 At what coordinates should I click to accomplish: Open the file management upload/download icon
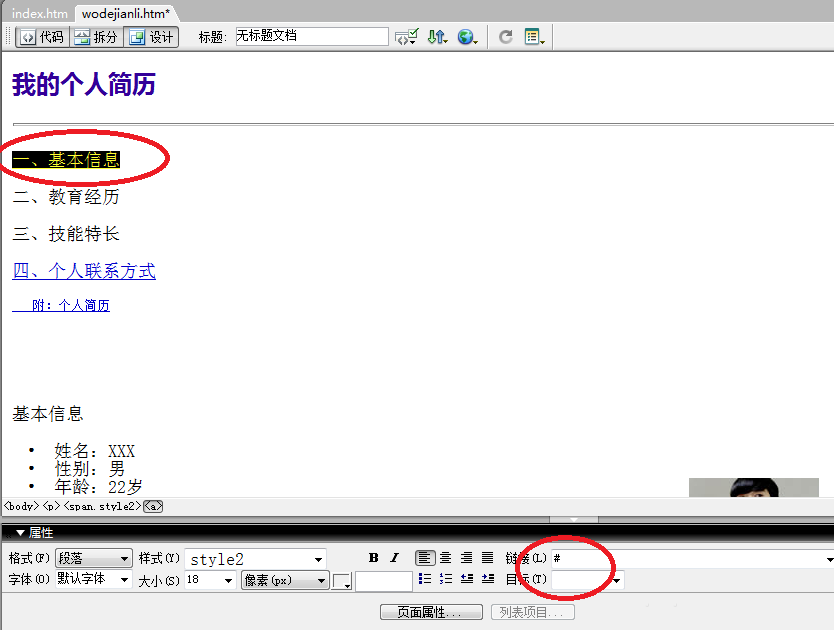point(437,37)
